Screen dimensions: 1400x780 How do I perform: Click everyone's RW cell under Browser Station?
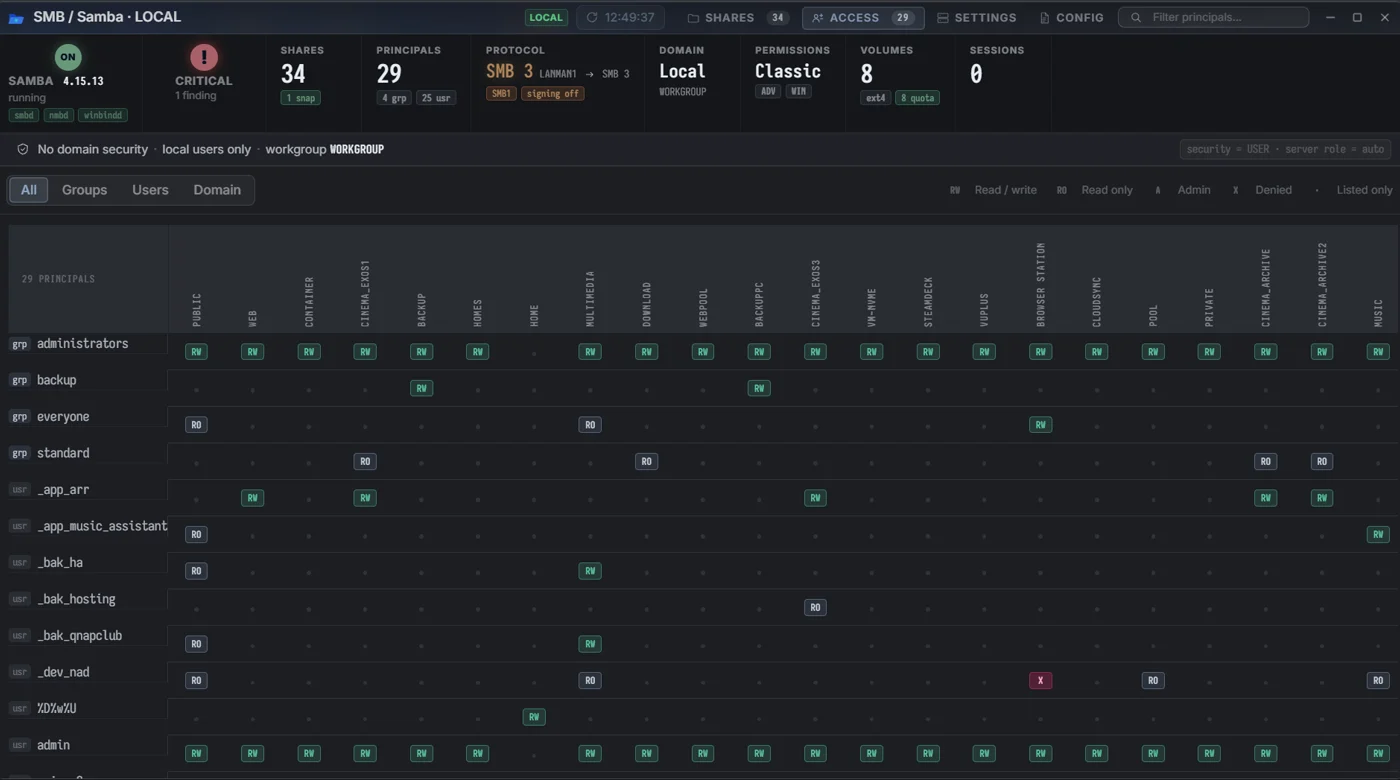coord(1040,425)
